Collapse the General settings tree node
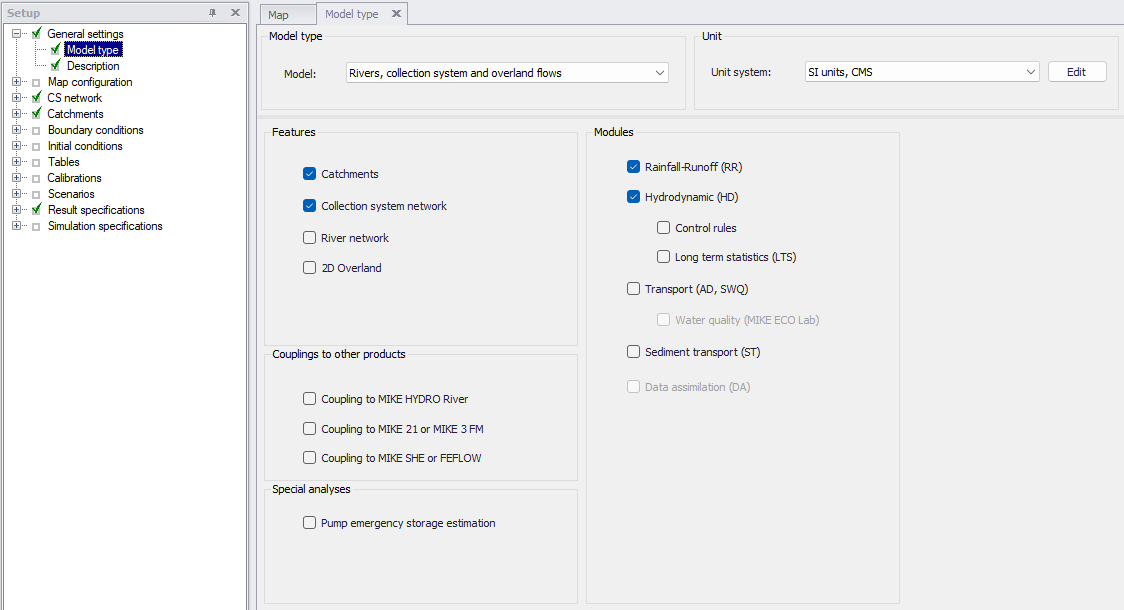 coord(16,33)
